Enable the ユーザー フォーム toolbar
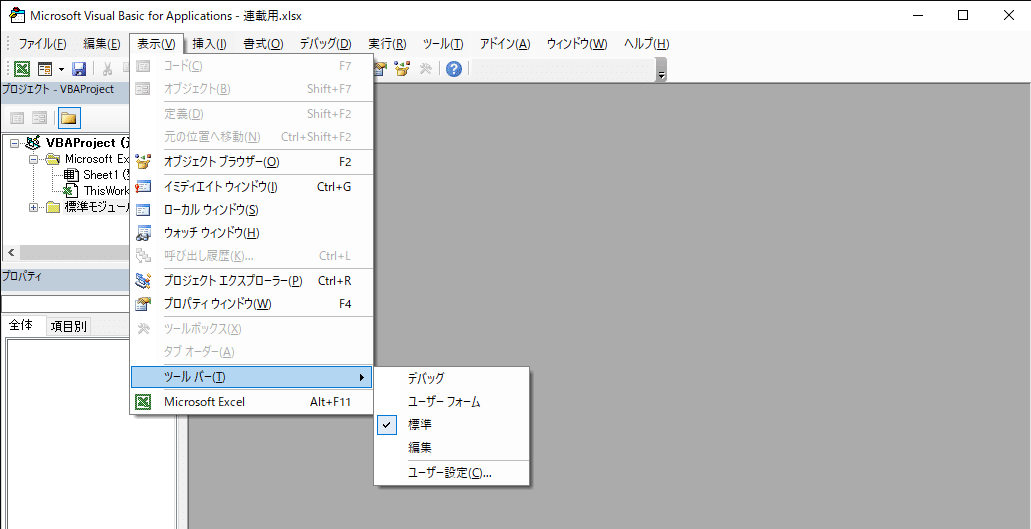Viewport: 1031px width, 529px height. click(x=452, y=402)
